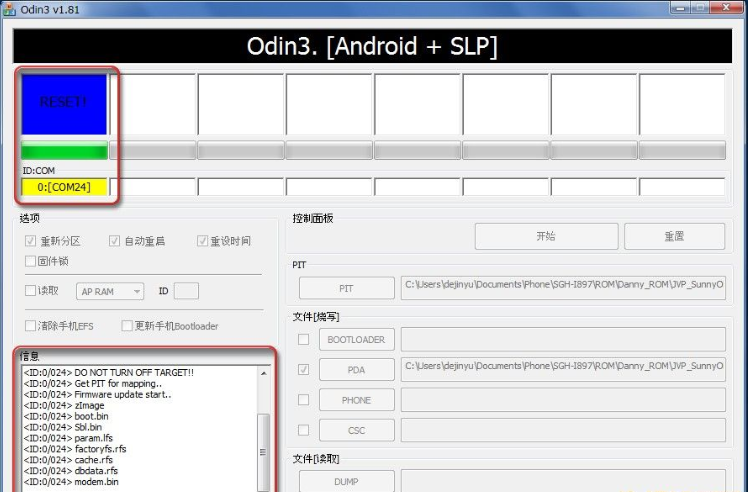Select the 'dbdata.rfs' log line
Image resolution: width=749 pixels, height=492 pixels.
[71, 471]
